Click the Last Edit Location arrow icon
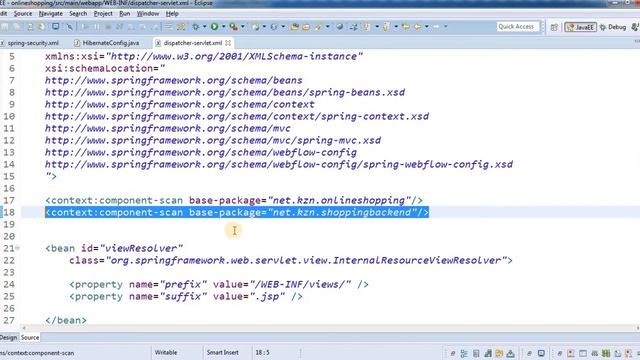Image resolution: width=640 pixels, height=360 pixels. point(406,27)
